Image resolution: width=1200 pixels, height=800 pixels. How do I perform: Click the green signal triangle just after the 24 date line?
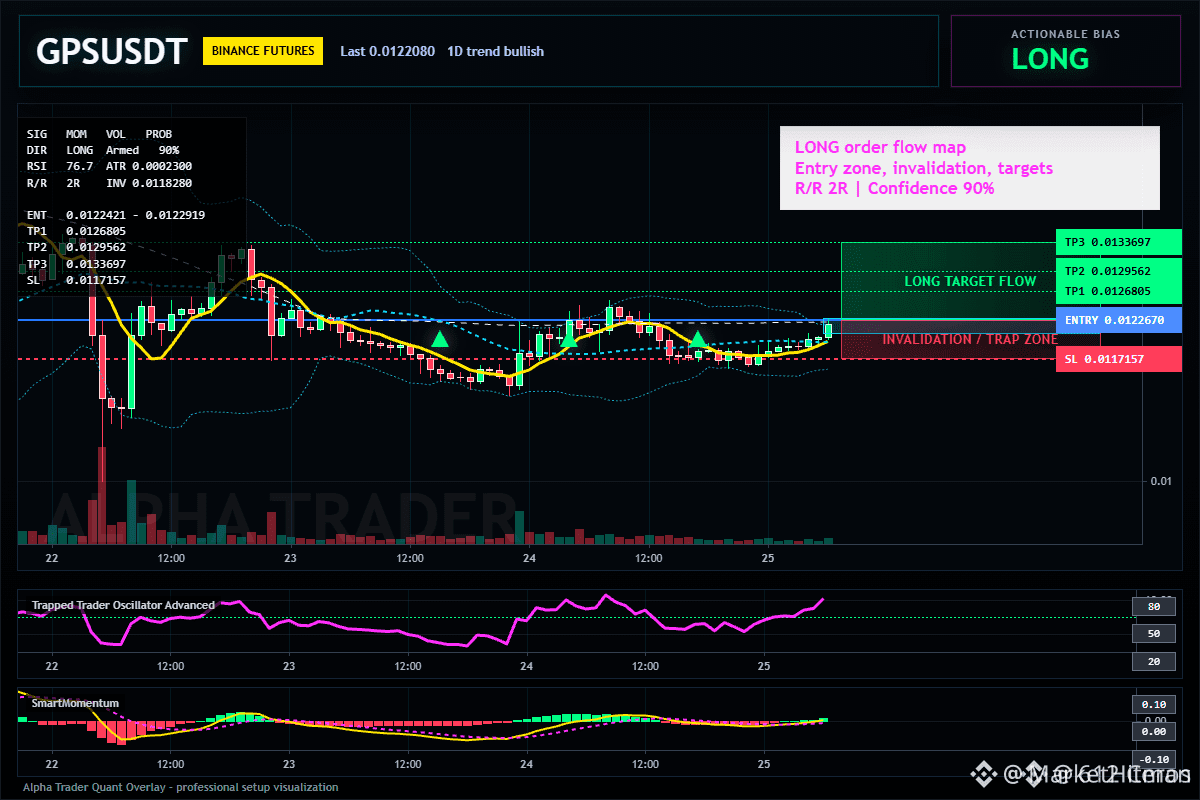point(568,339)
